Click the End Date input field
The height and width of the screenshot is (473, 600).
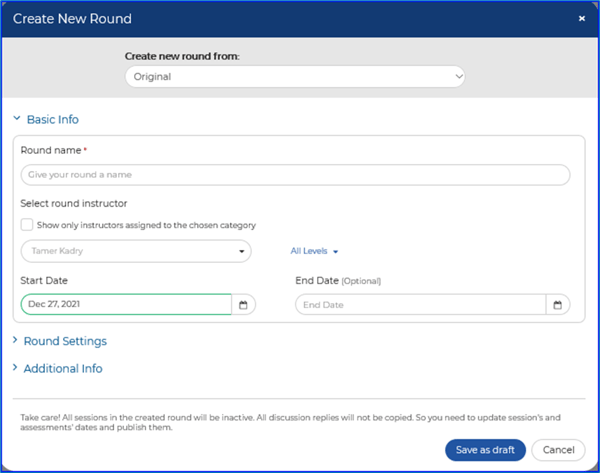(421, 305)
